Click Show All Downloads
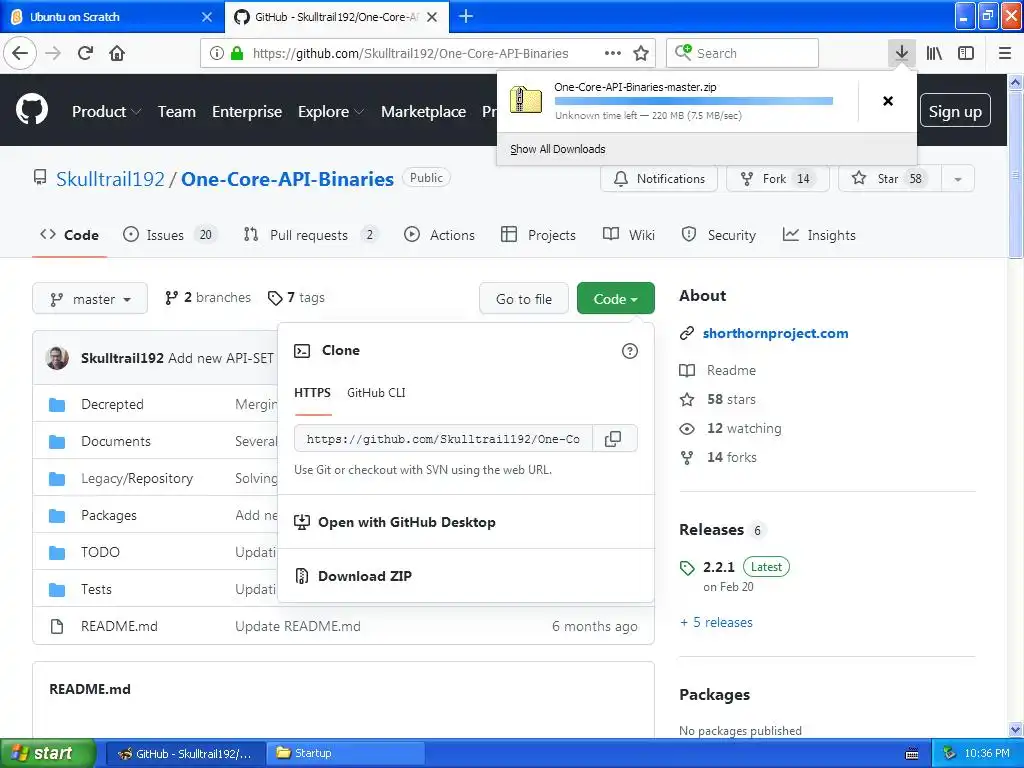The width and height of the screenshot is (1024, 768). pyautogui.click(x=558, y=149)
